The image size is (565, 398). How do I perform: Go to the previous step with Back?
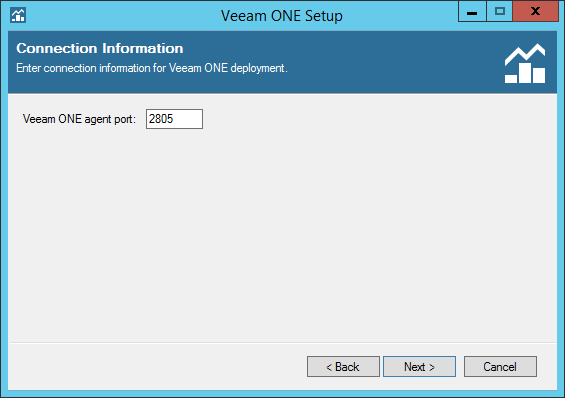pyautogui.click(x=343, y=367)
